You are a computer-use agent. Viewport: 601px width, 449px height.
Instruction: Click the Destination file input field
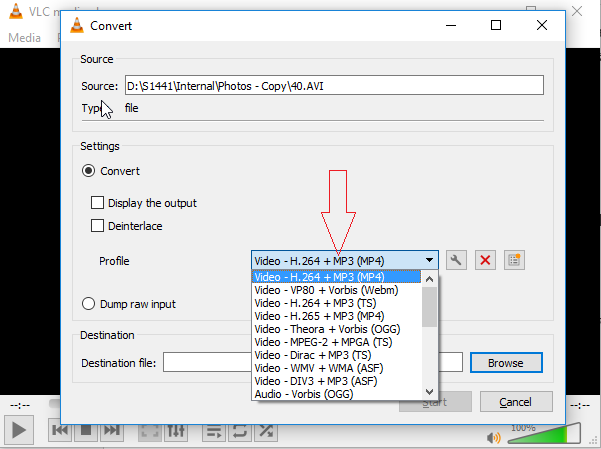[313, 362]
